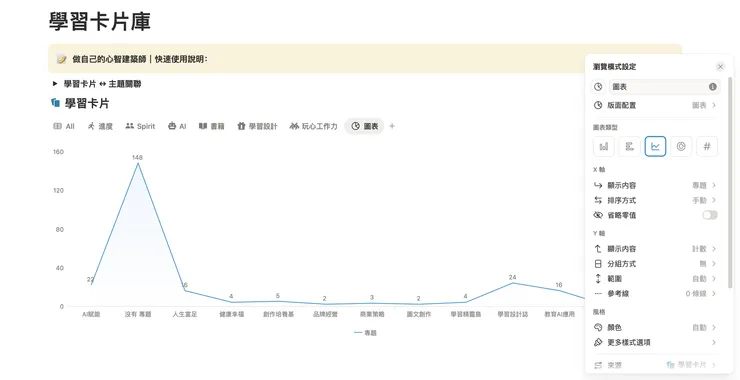Open 更多樣式選項 style options
740x380 pixels.
coord(655,342)
